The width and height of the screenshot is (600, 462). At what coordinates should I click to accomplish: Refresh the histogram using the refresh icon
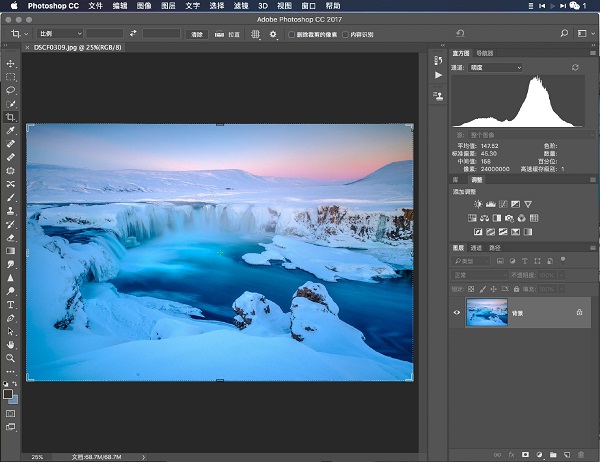pos(575,67)
